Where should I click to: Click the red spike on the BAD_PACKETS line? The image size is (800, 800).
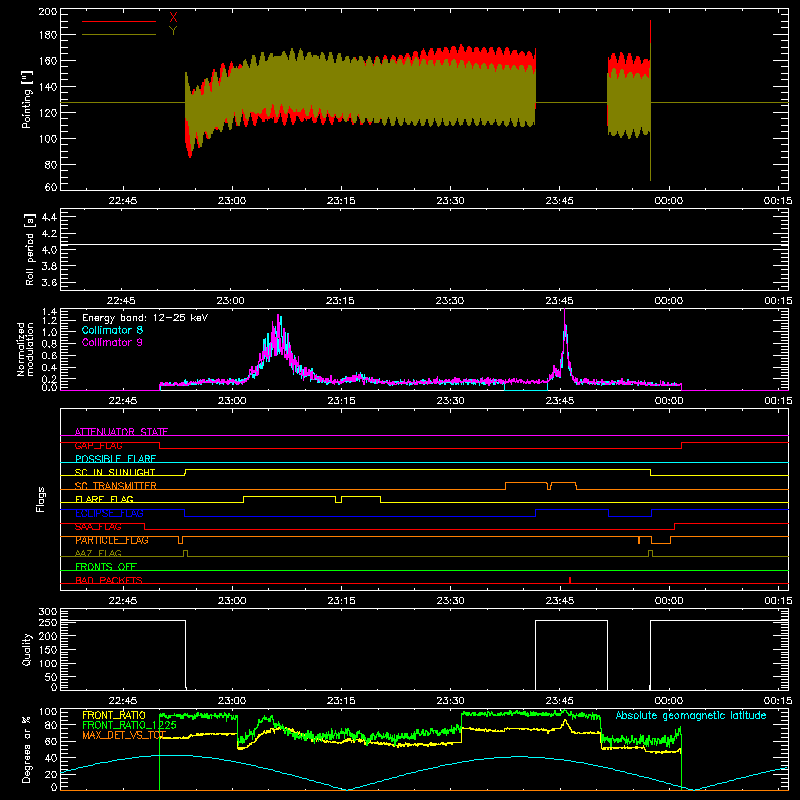point(570,580)
